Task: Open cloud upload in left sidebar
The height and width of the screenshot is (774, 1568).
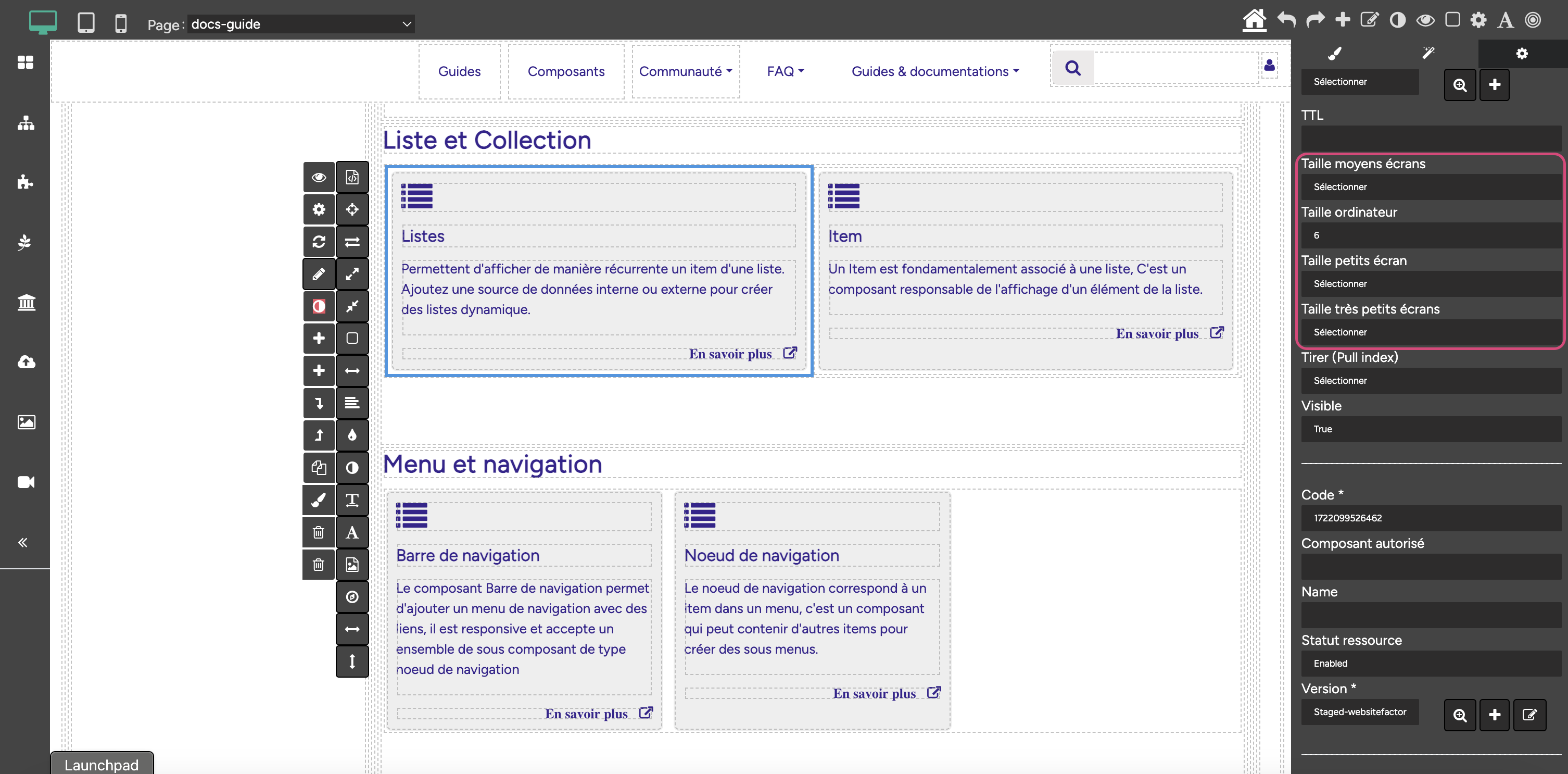Action: tap(26, 361)
